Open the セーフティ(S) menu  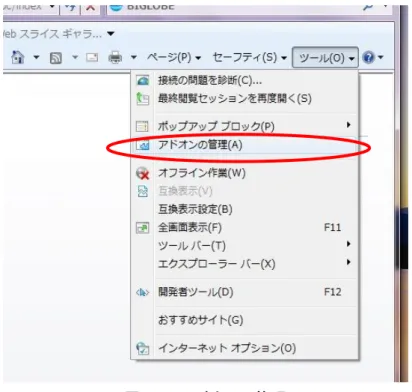tap(250, 58)
